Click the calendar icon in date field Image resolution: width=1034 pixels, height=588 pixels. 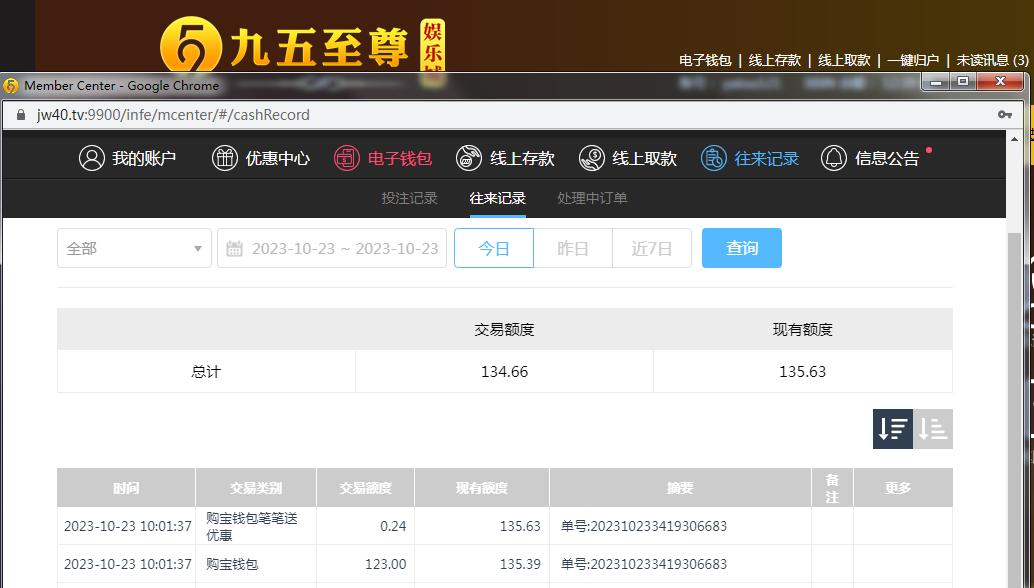(235, 248)
